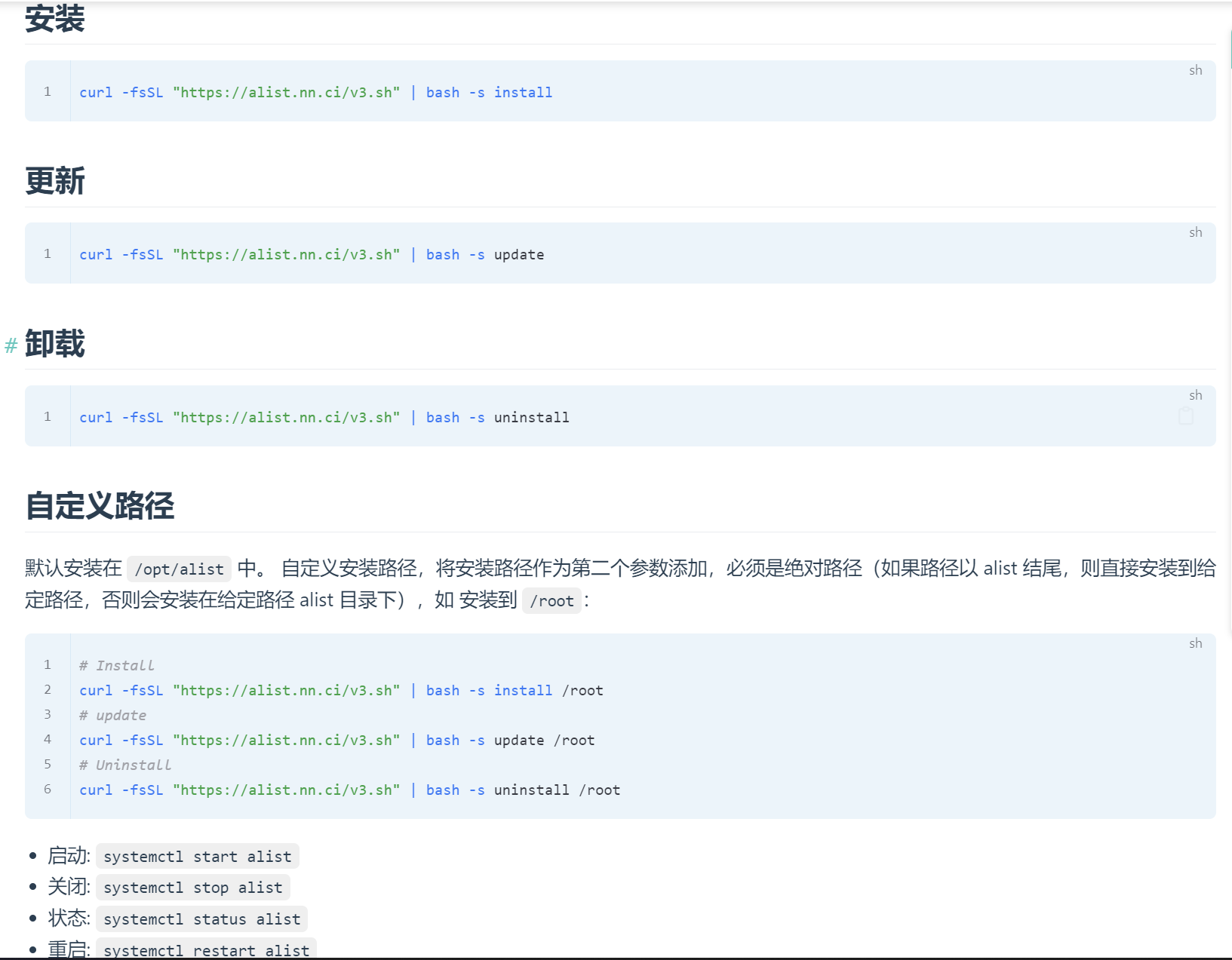Screen dimensions: 1232x960
Task: Click 'systemctl stop alist' code snippet
Action: 192,888
